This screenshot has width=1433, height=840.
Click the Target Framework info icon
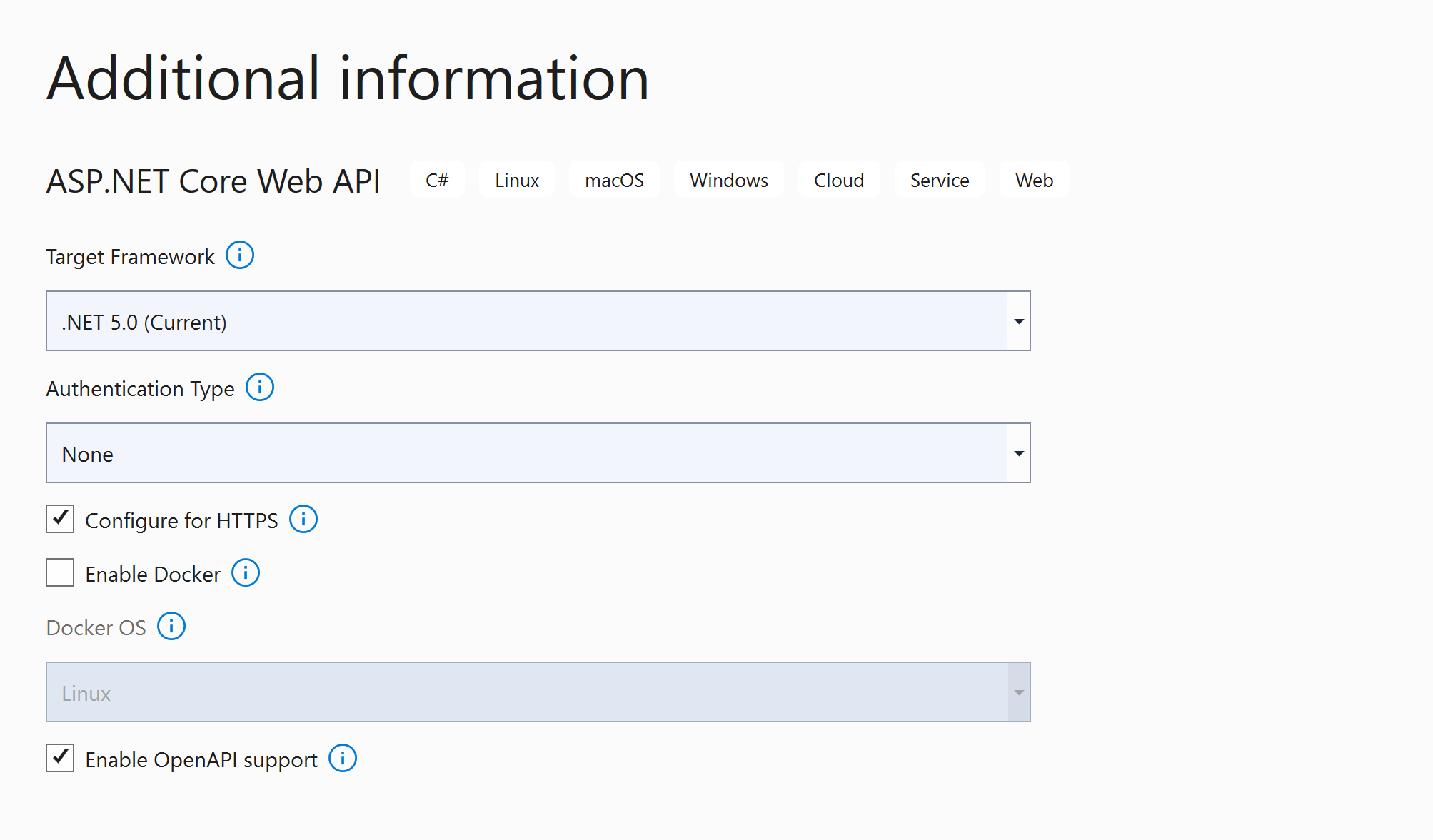tap(240, 255)
